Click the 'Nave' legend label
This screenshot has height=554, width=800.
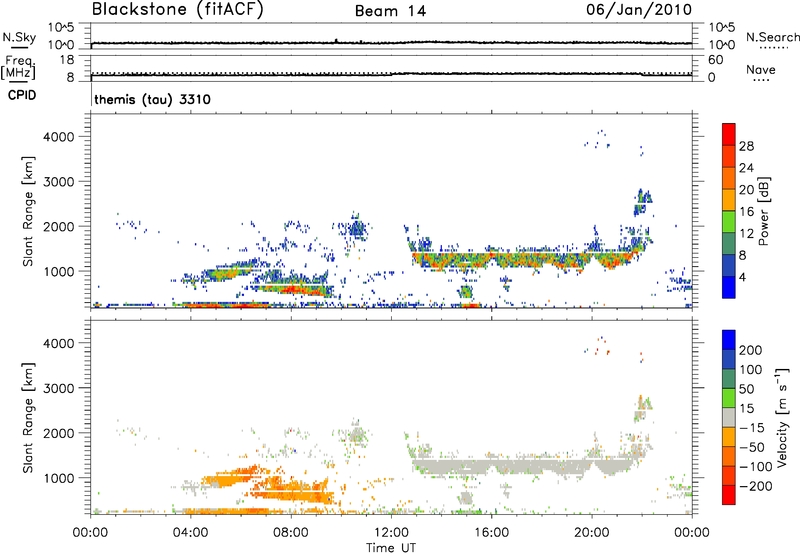(761, 70)
